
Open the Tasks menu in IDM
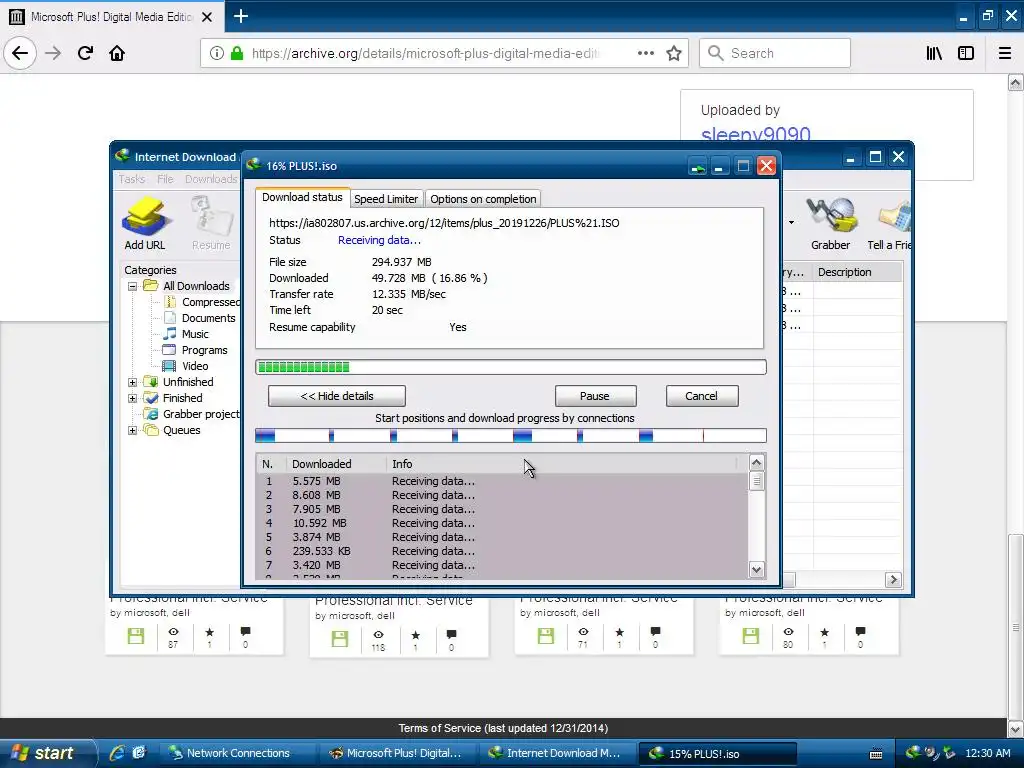[131, 179]
